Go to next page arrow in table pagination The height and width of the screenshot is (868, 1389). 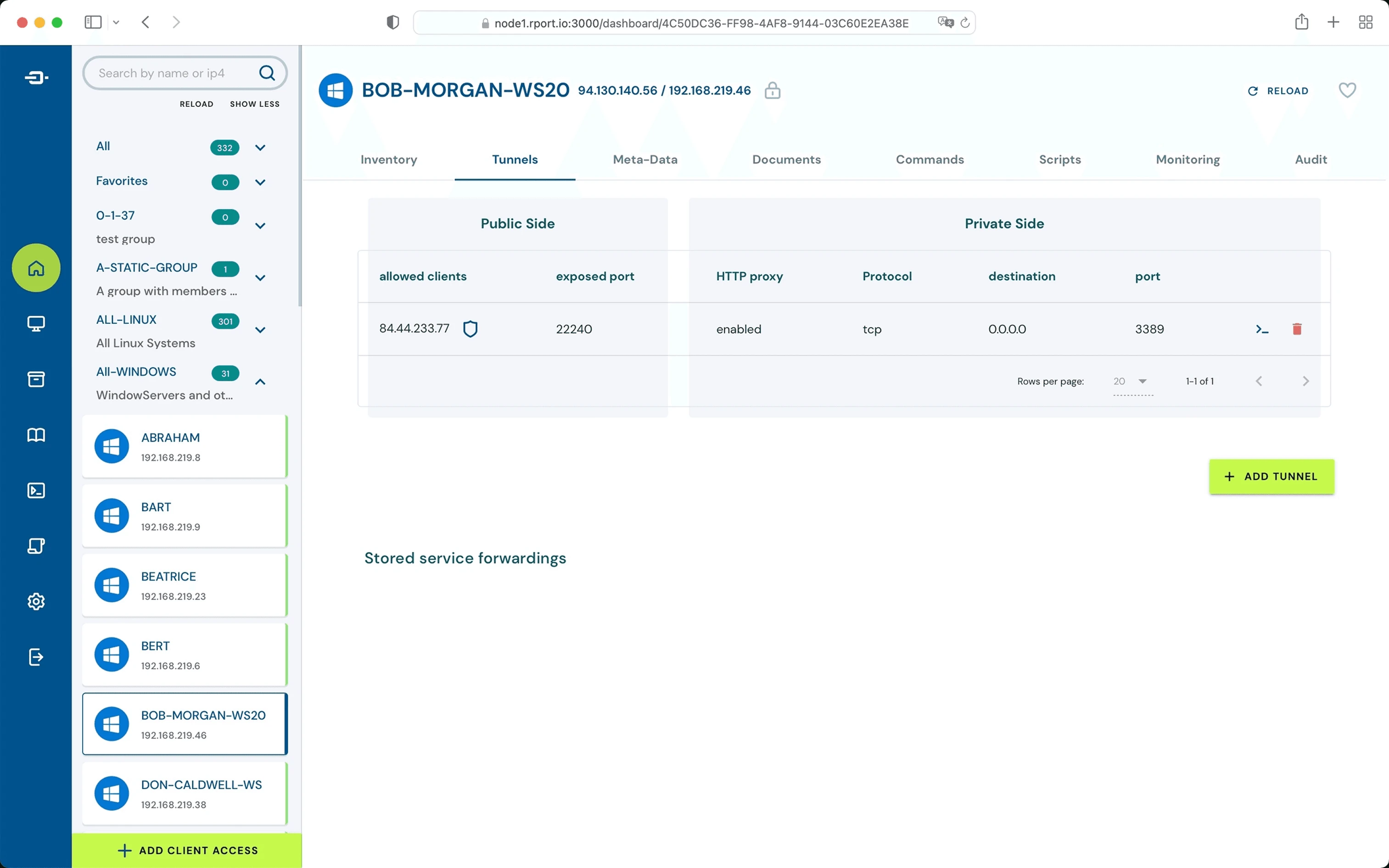pyautogui.click(x=1305, y=381)
